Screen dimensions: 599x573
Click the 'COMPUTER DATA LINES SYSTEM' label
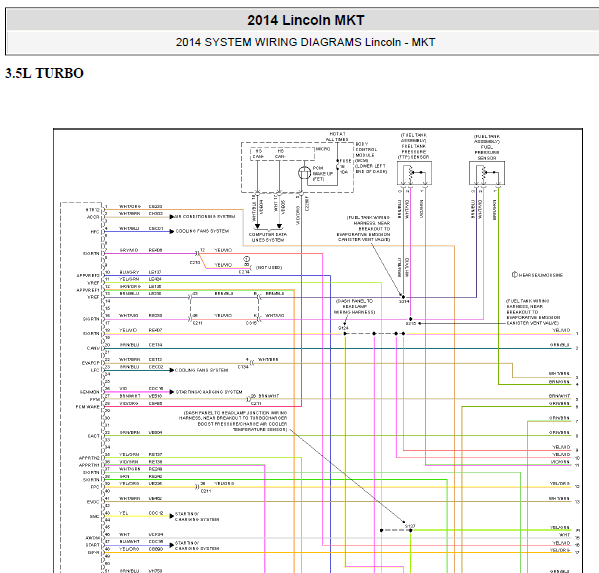point(268,237)
